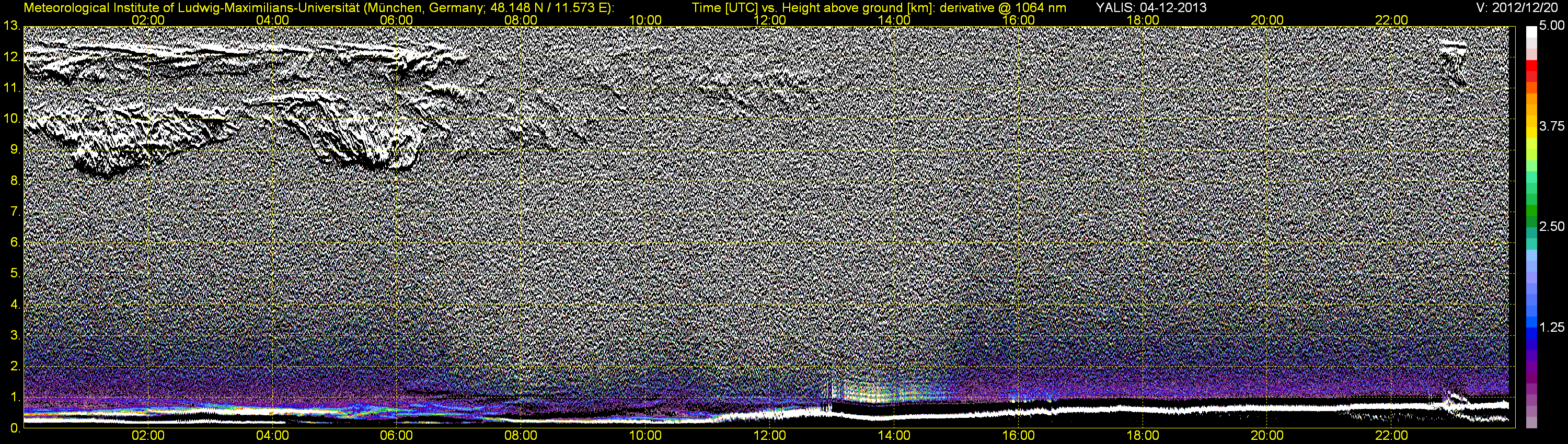Image resolution: width=1568 pixels, height=444 pixels.
Task: Click 04:00 on the bottom time axis
Action: coord(272,436)
